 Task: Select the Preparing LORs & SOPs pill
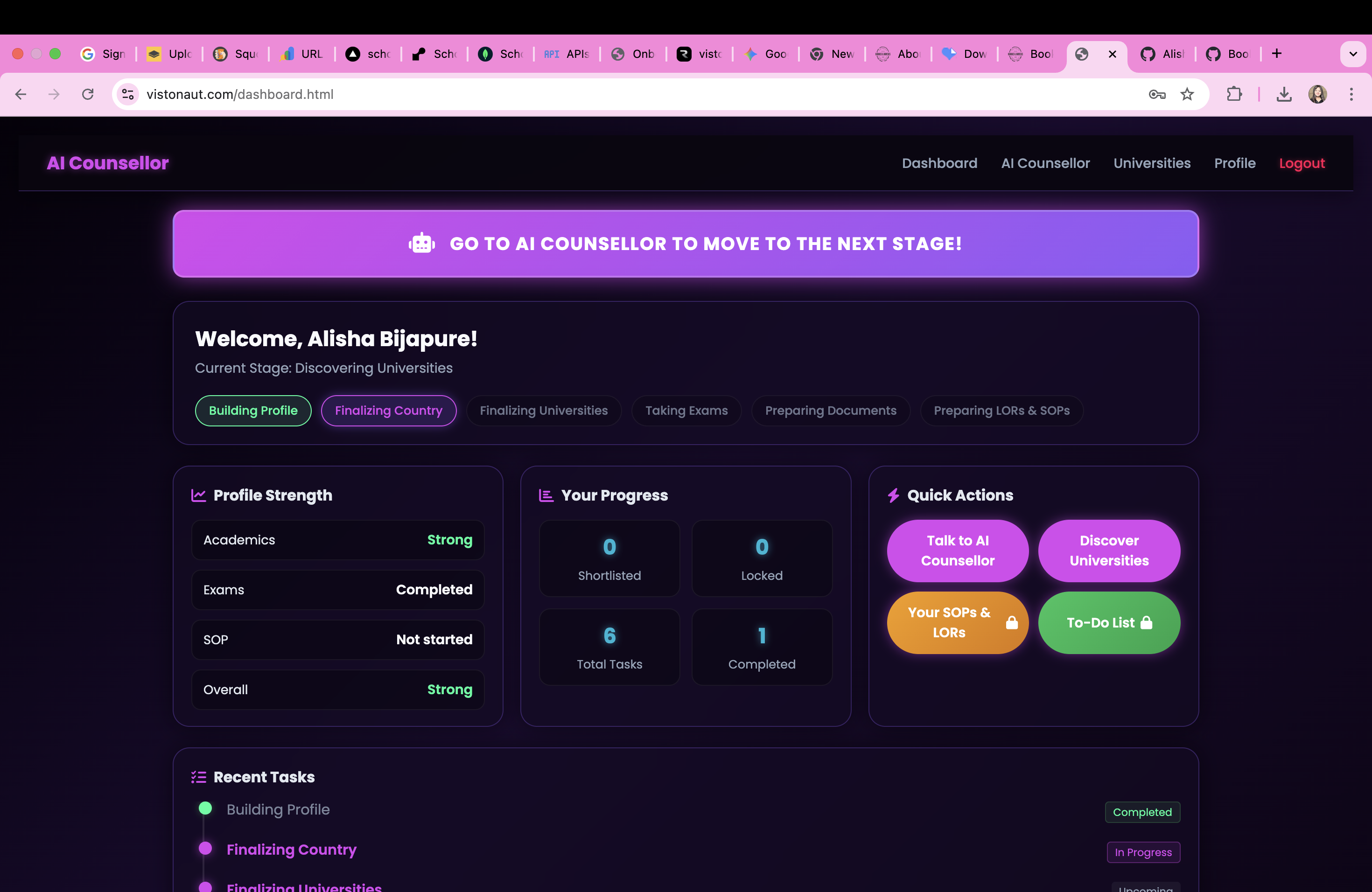1001,411
